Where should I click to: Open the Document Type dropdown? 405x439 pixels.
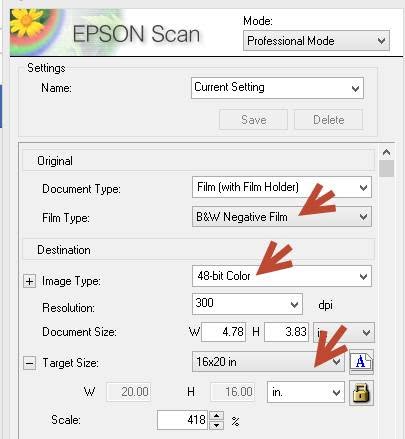[282, 187]
